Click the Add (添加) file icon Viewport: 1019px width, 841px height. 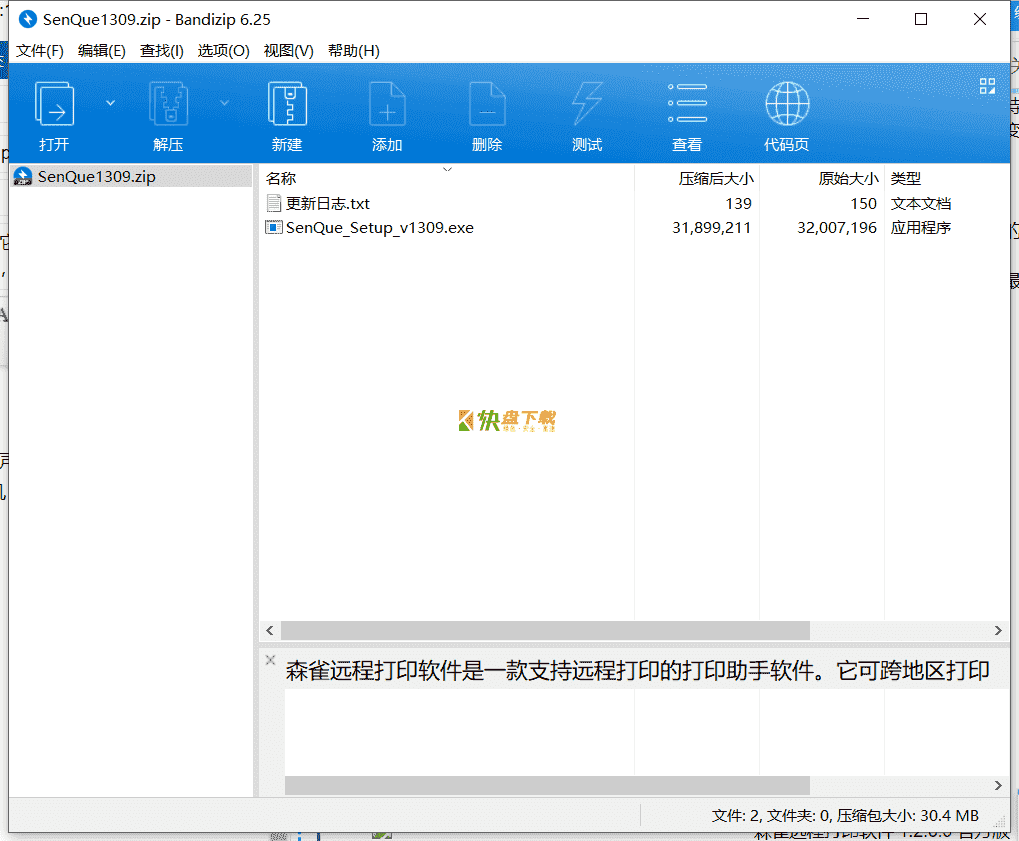pos(387,104)
